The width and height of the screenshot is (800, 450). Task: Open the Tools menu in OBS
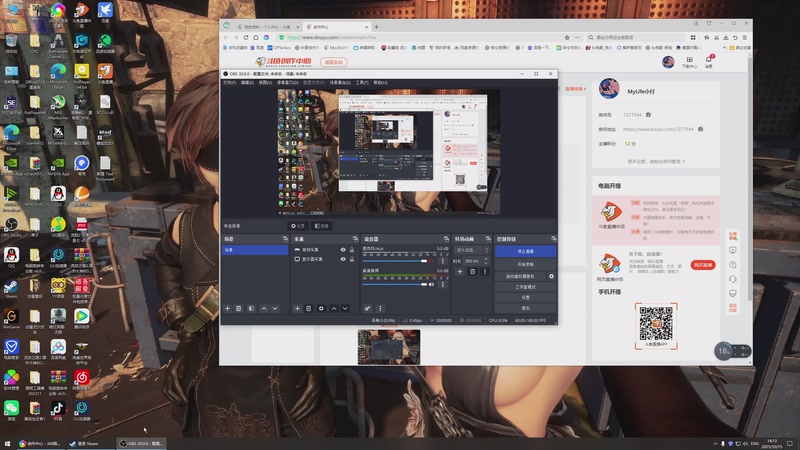pos(362,83)
